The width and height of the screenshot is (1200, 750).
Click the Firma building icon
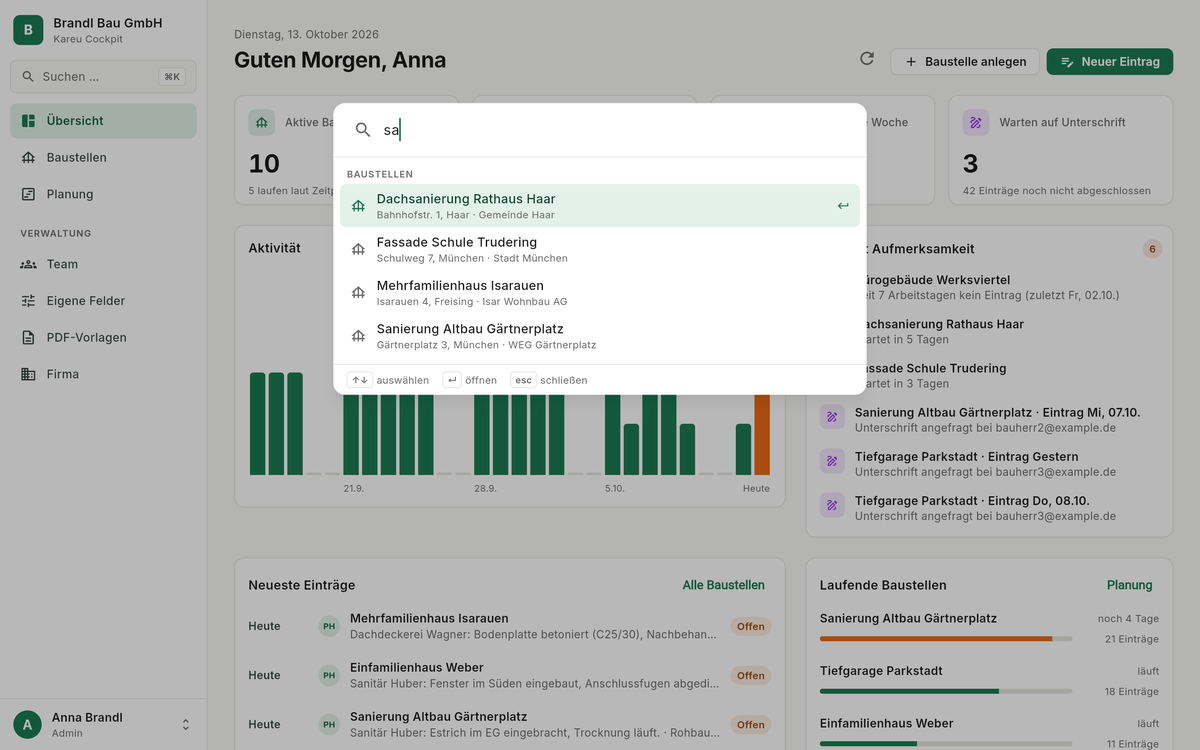pyautogui.click(x=28, y=374)
